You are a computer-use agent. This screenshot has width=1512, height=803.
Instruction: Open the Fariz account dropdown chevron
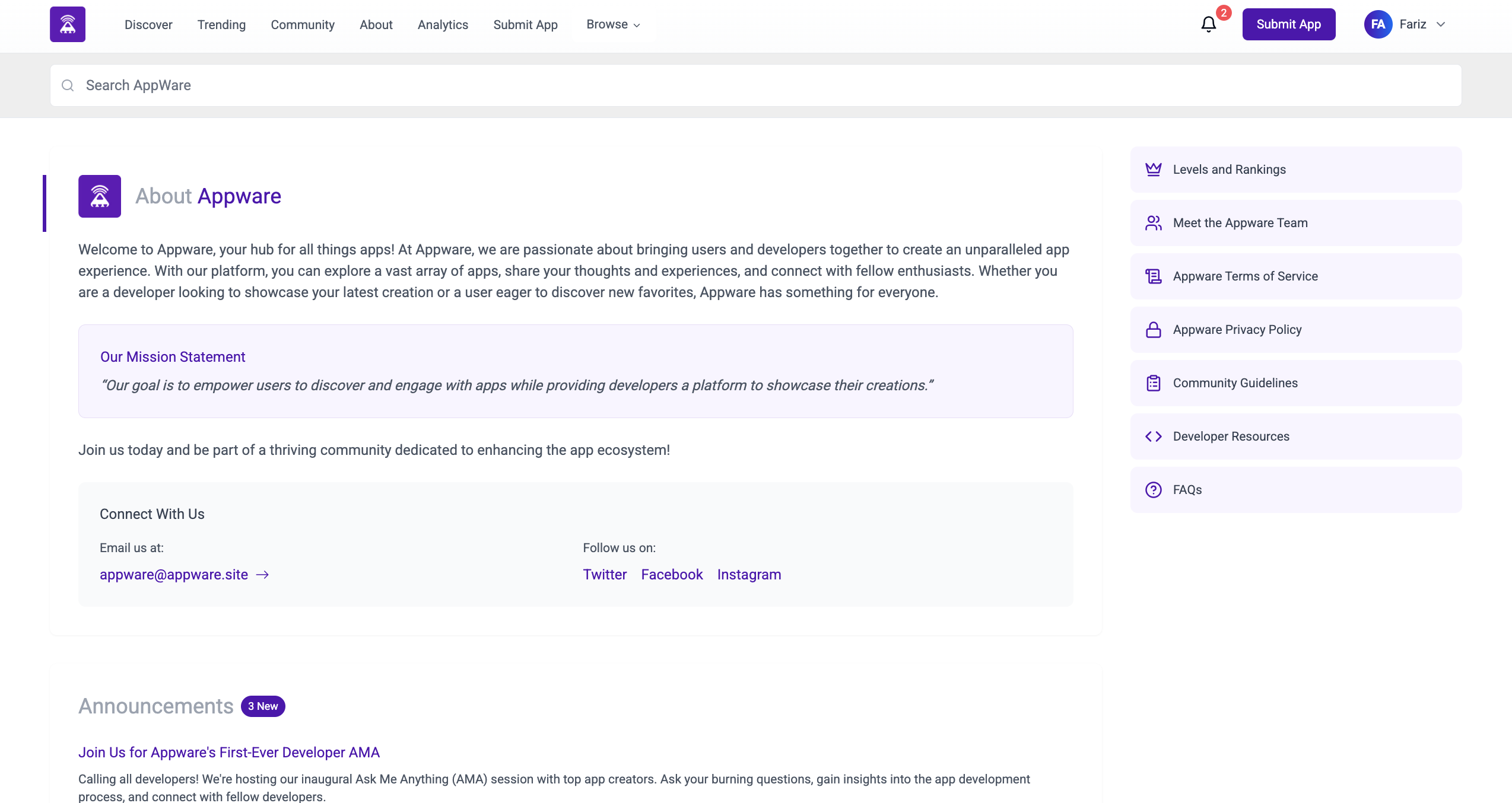point(1441,24)
